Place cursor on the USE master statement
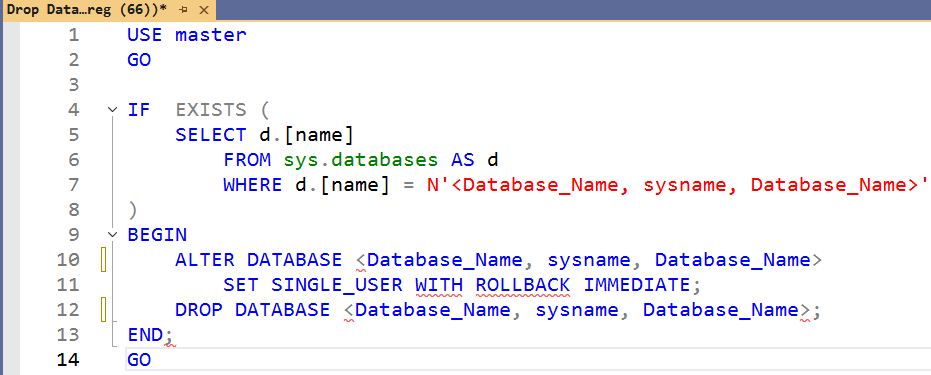The height and width of the screenshot is (375, 931). point(186,35)
